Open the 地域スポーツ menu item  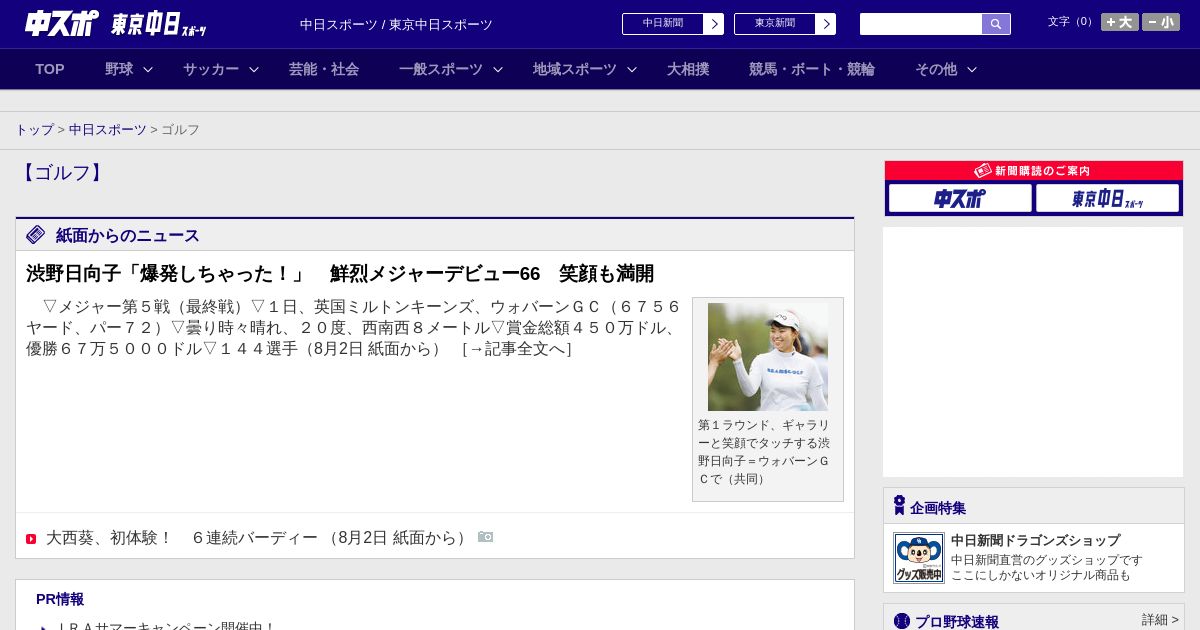(x=575, y=69)
